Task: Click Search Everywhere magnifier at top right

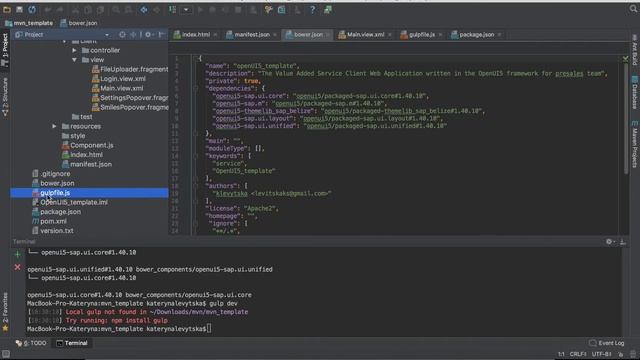Action: pyautogui.click(x=633, y=9)
